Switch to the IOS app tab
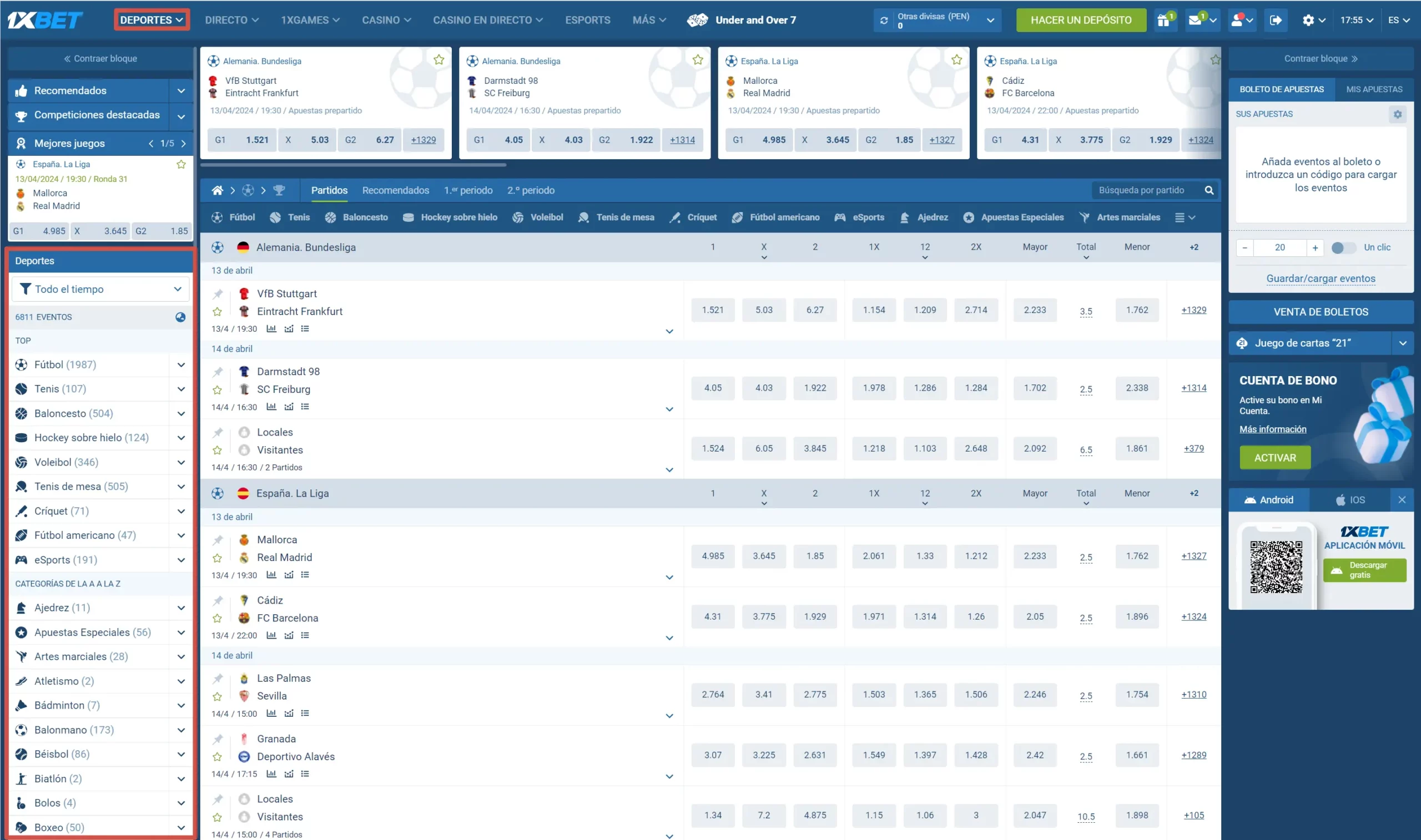Image resolution: width=1421 pixels, height=840 pixels. [x=1351, y=500]
